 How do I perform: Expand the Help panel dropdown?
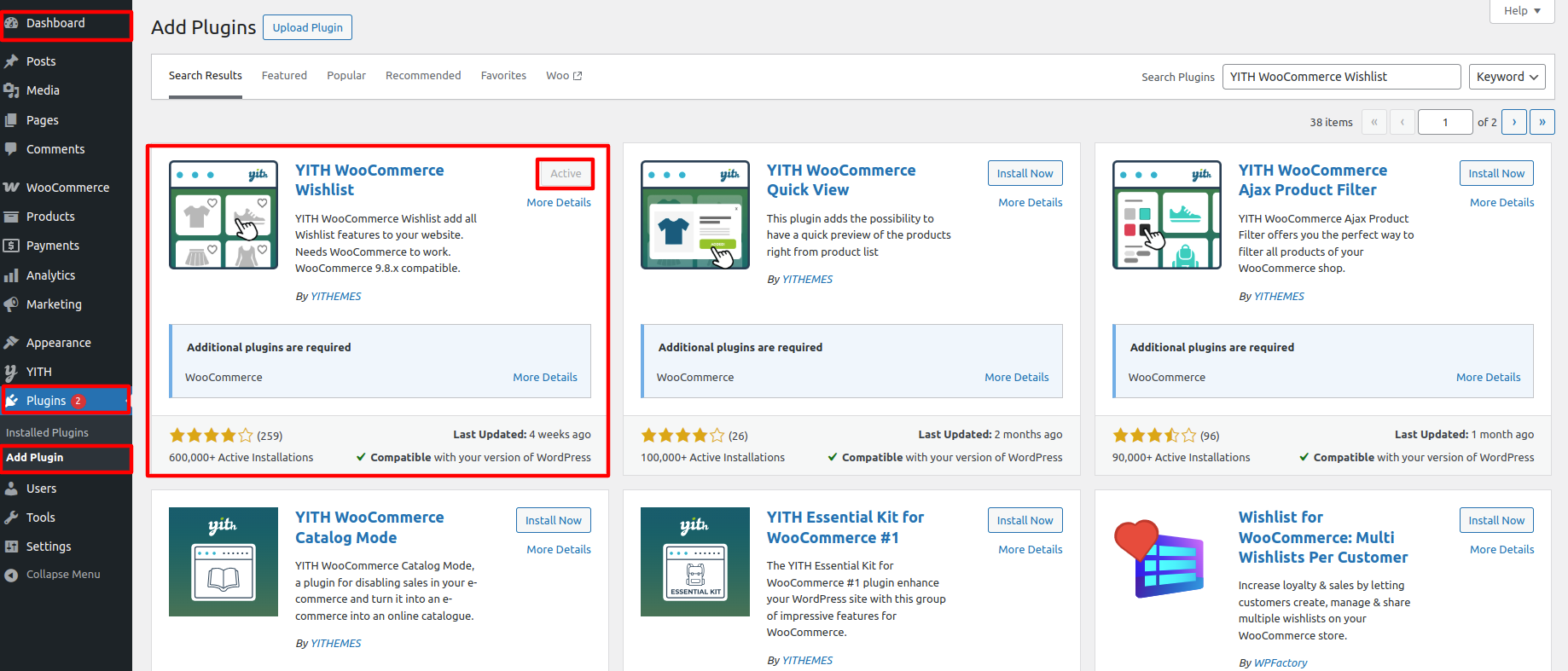(1521, 11)
